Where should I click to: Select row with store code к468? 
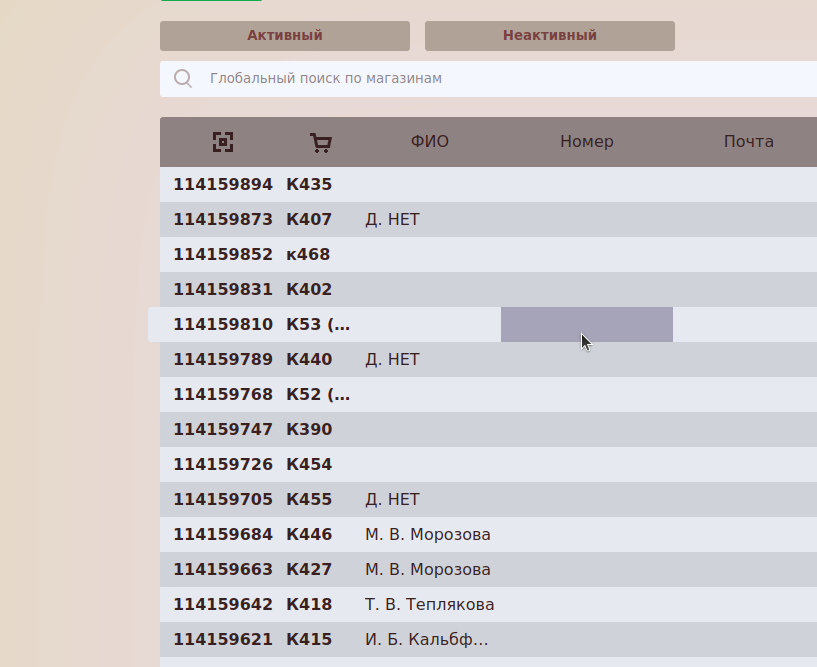[x=308, y=255]
